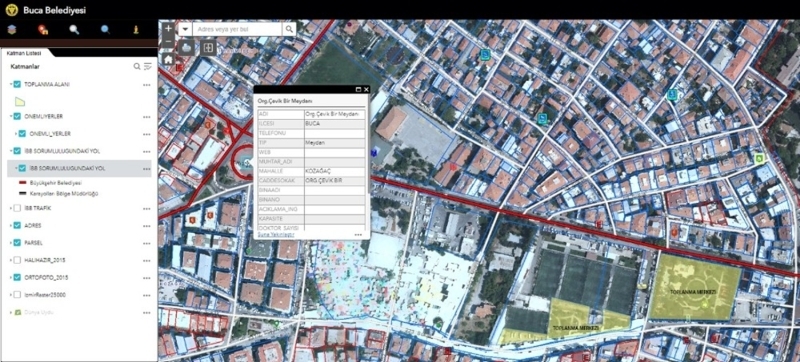Expand the ADRES layer tree
The image size is (800, 362).
coord(11,225)
